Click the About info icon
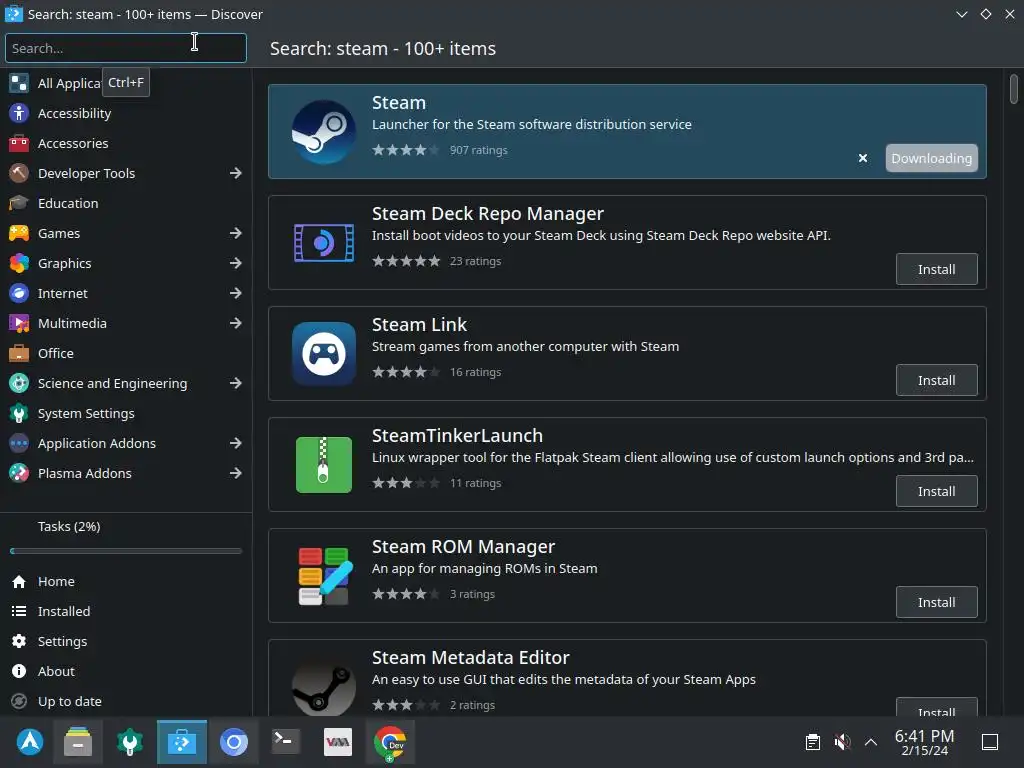The height and width of the screenshot is (768, 1024). tap(19, 671)
